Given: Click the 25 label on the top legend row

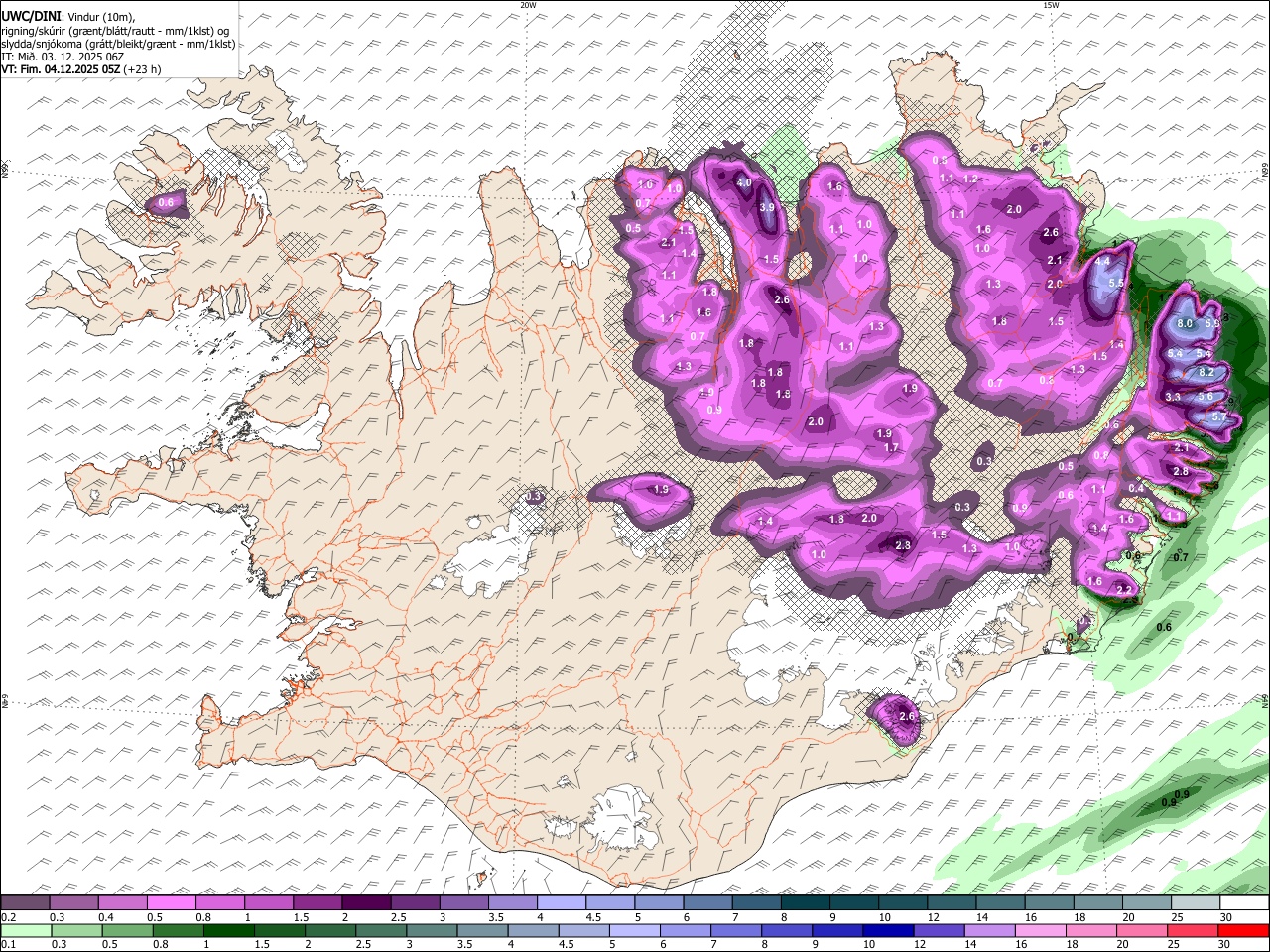Looking at the screenshot, I should [1177, 918].
